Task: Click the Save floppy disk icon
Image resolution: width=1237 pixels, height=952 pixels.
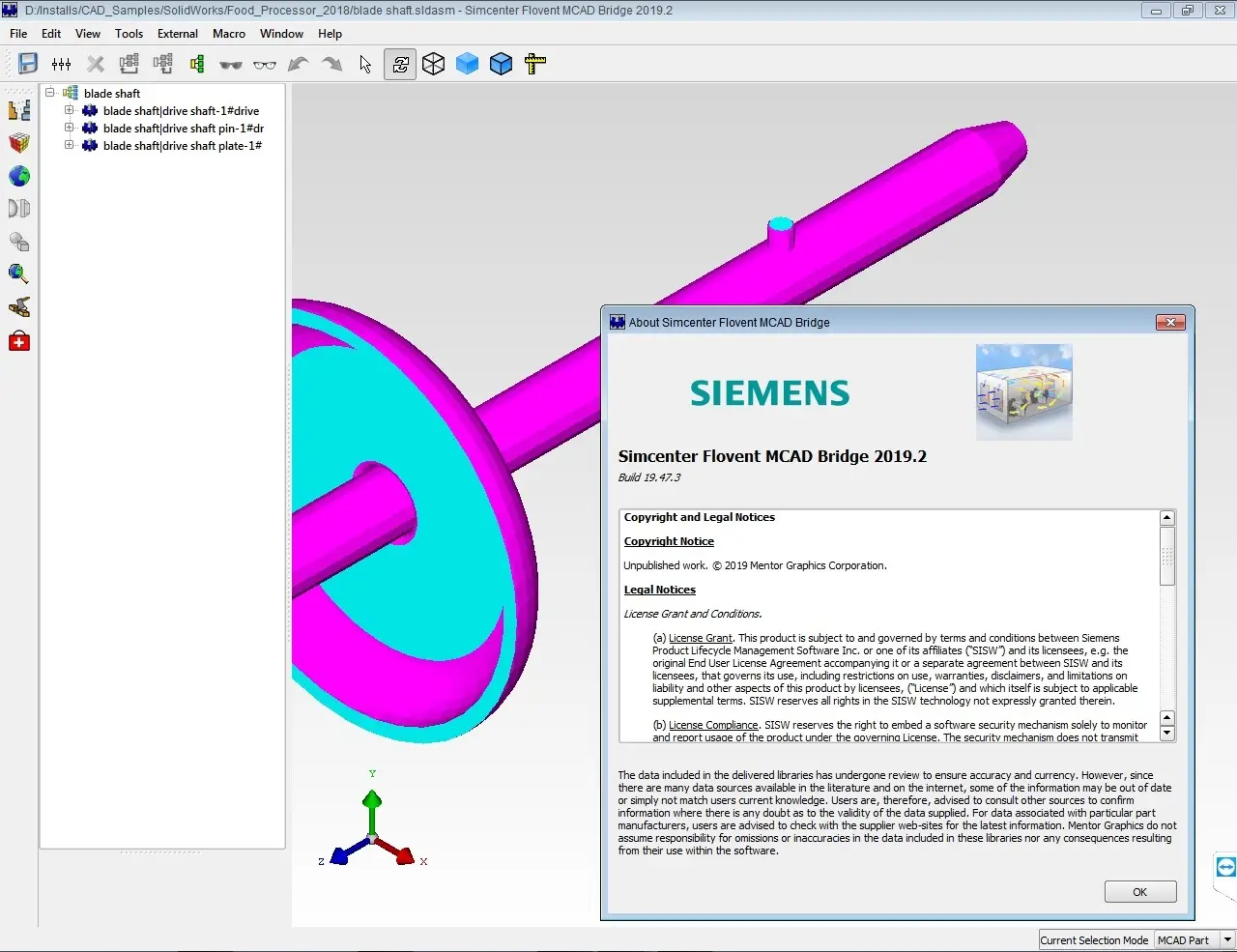Action: (28, 64)
